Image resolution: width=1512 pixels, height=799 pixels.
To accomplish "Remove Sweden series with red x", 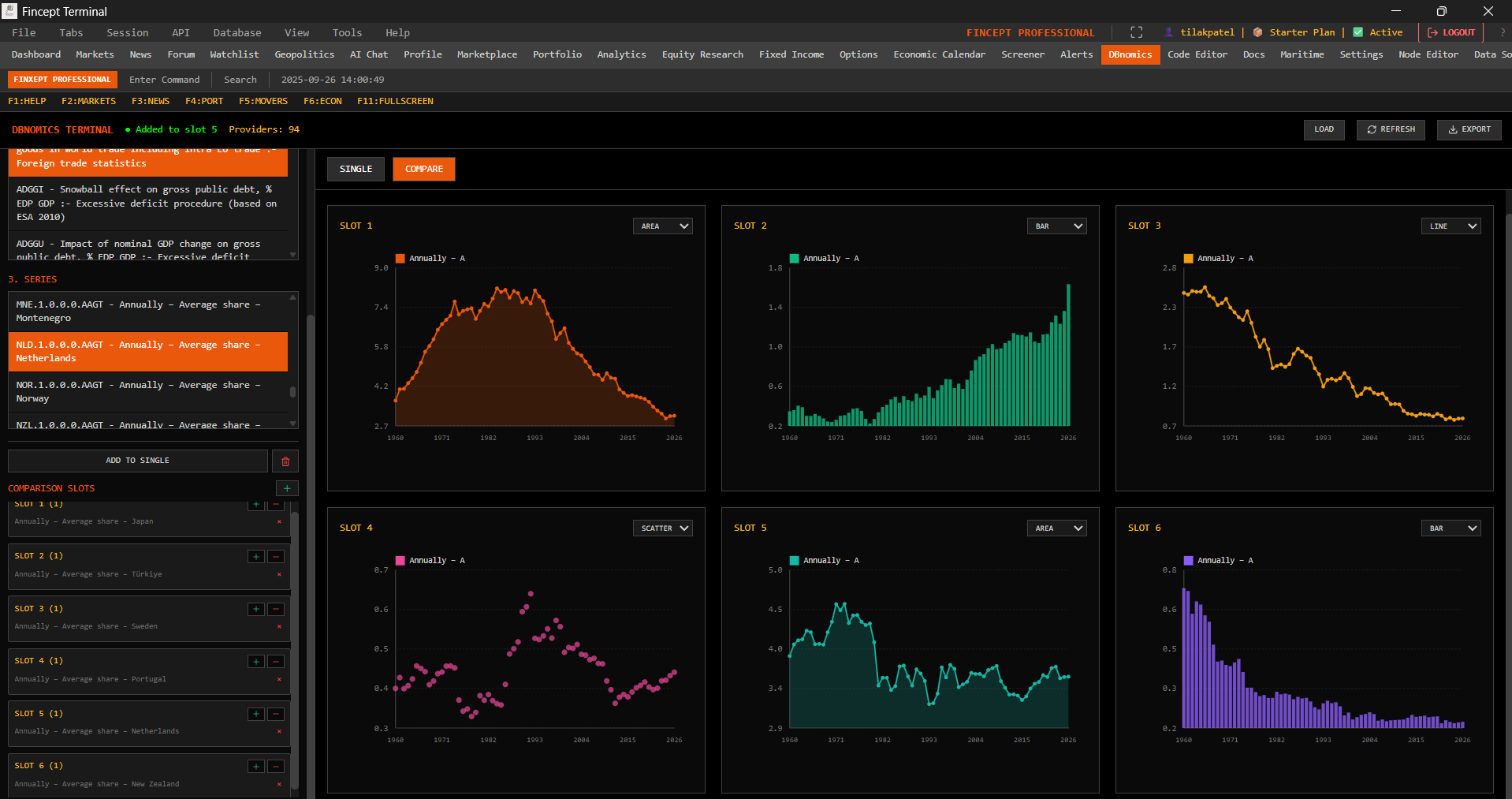I will pyautogui.click(x=279, y=627).
